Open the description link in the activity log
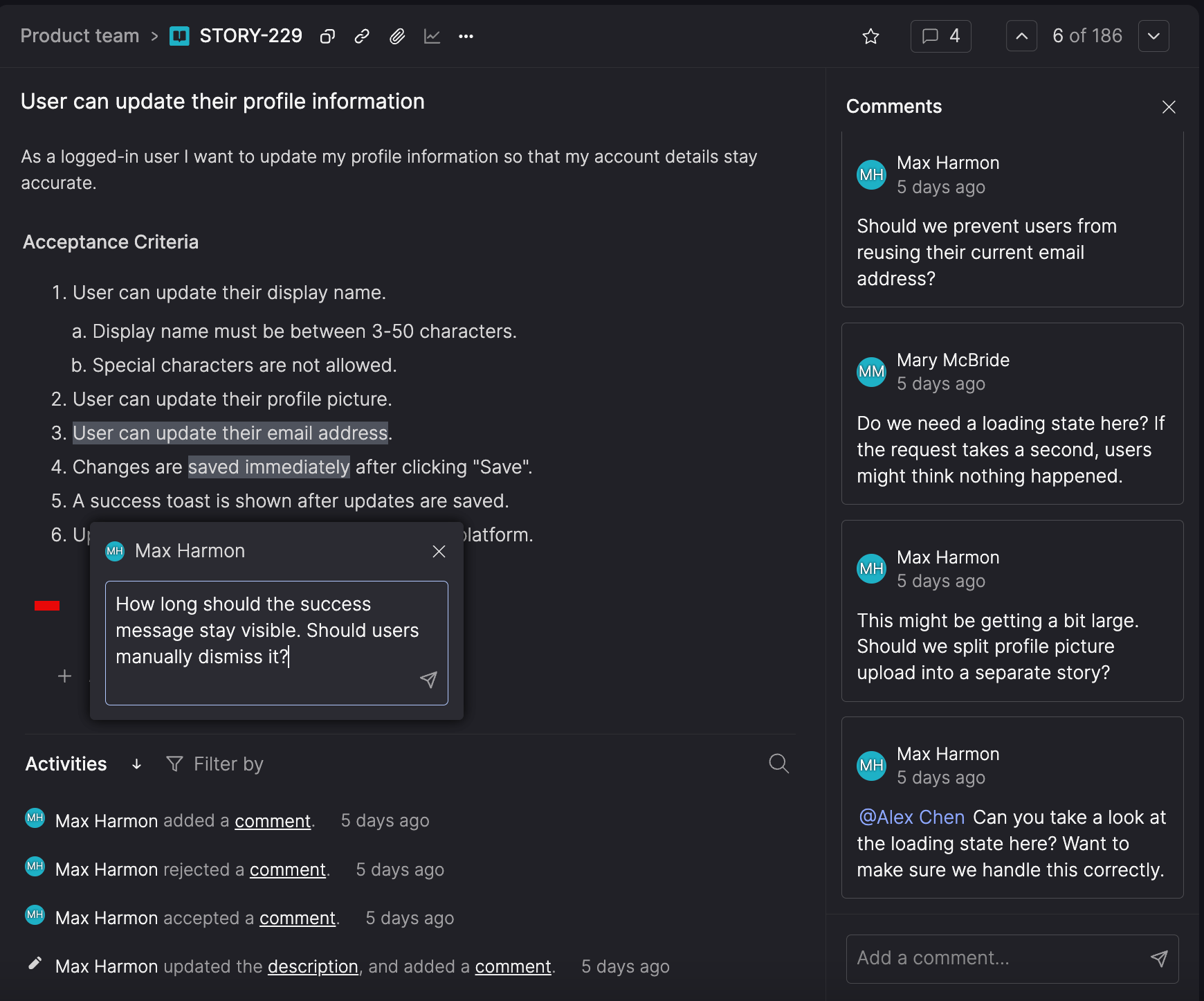This screenshot has height=1001, width=1204. 313,966
